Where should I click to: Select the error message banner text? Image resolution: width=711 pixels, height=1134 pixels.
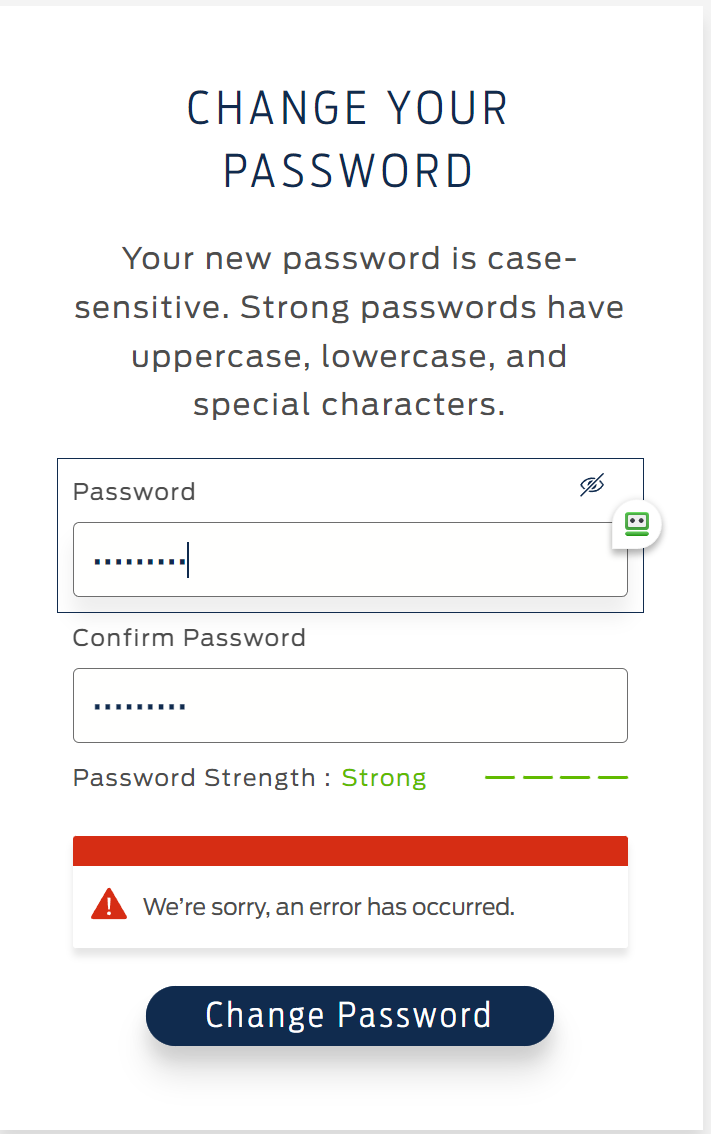pyautogui.click(x=330, y=906)
